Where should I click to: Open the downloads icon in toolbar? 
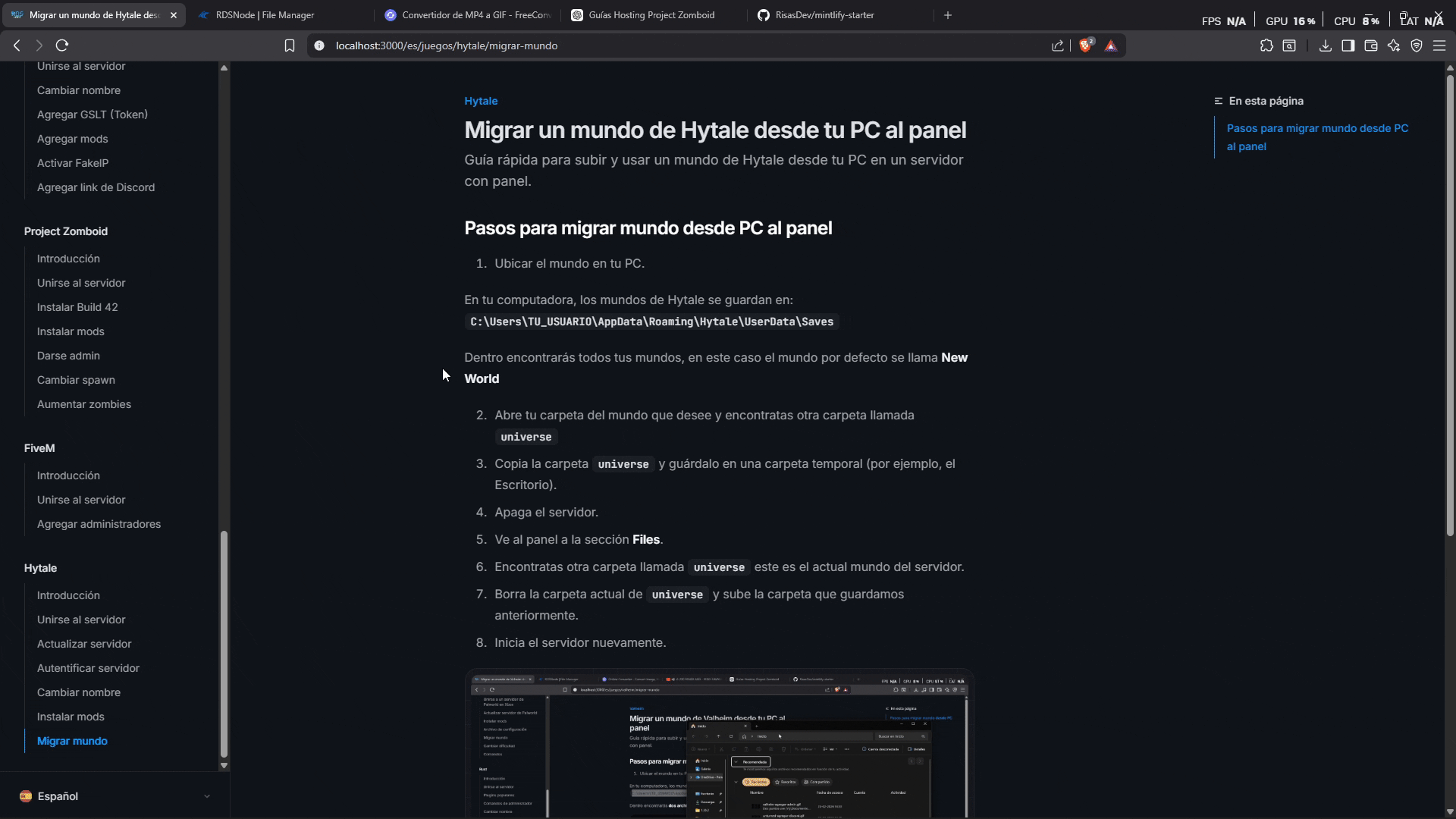(x=1325, y=45)
